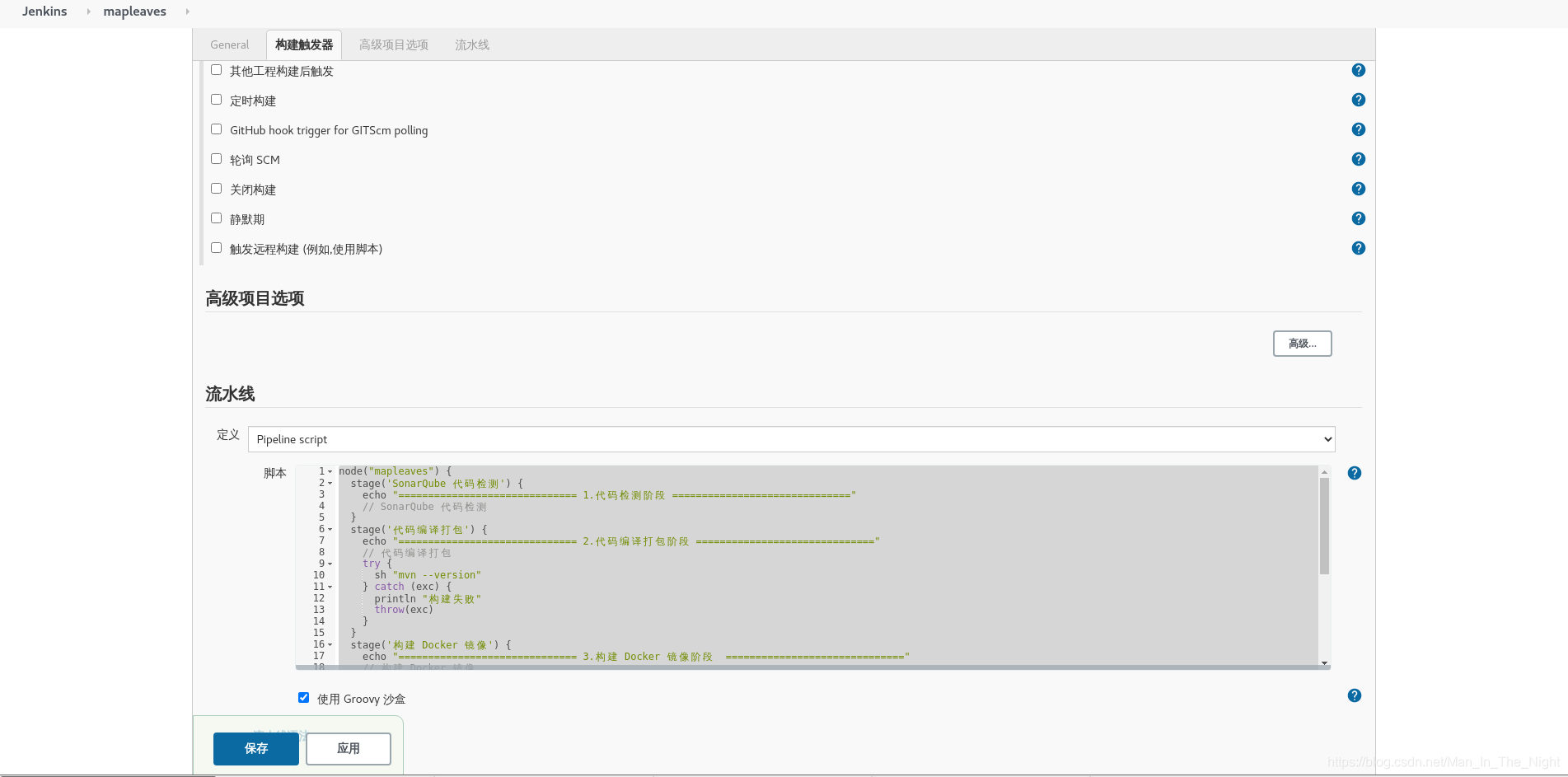1568x777 pixels.
Task: Open help icon for pipeline script editor
Action: tap(1355, 473)
